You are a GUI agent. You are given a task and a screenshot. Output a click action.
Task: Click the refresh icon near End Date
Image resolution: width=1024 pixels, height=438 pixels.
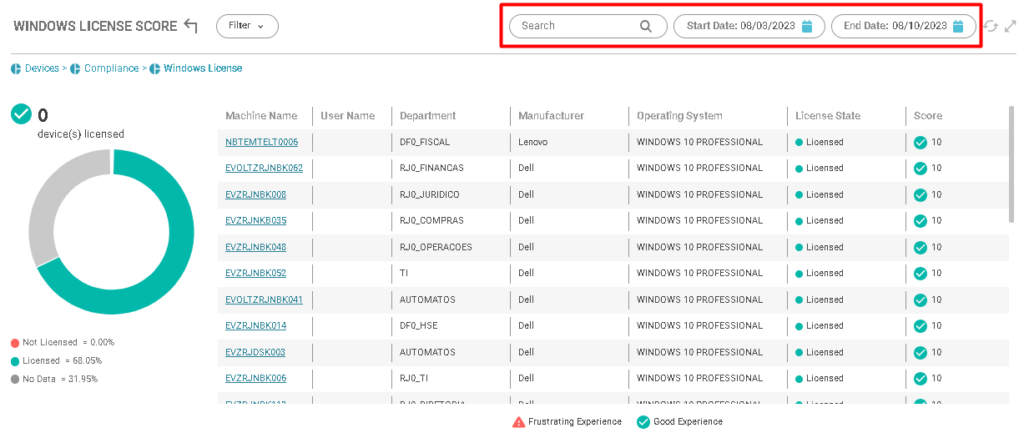(990, 26)
